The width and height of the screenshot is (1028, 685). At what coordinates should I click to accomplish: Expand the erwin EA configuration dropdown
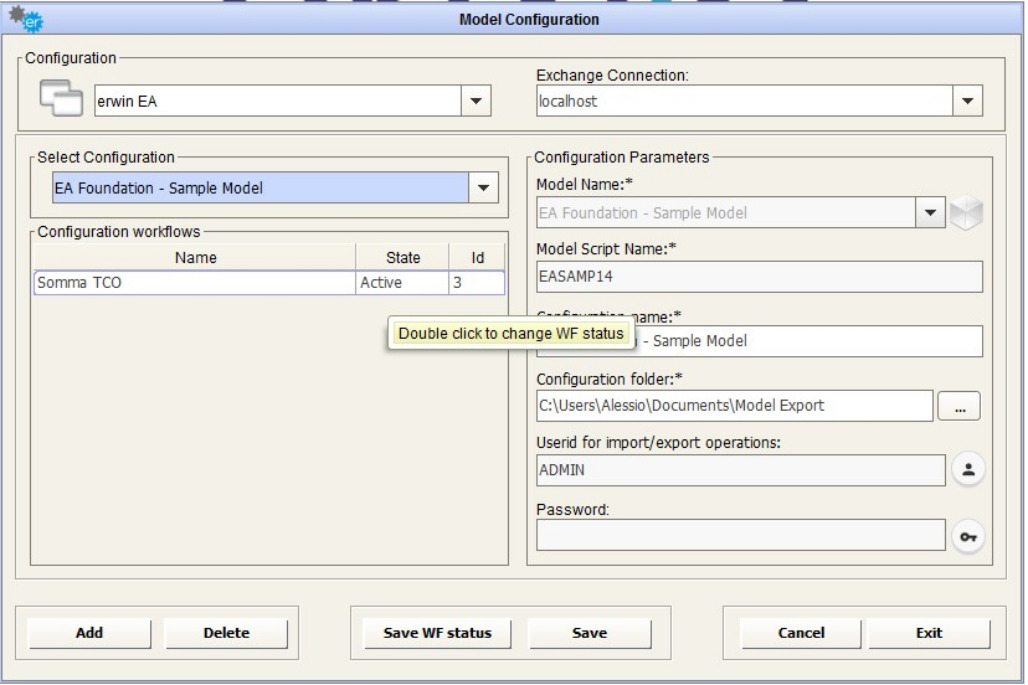pyautogui.click(x=475, y=100)
